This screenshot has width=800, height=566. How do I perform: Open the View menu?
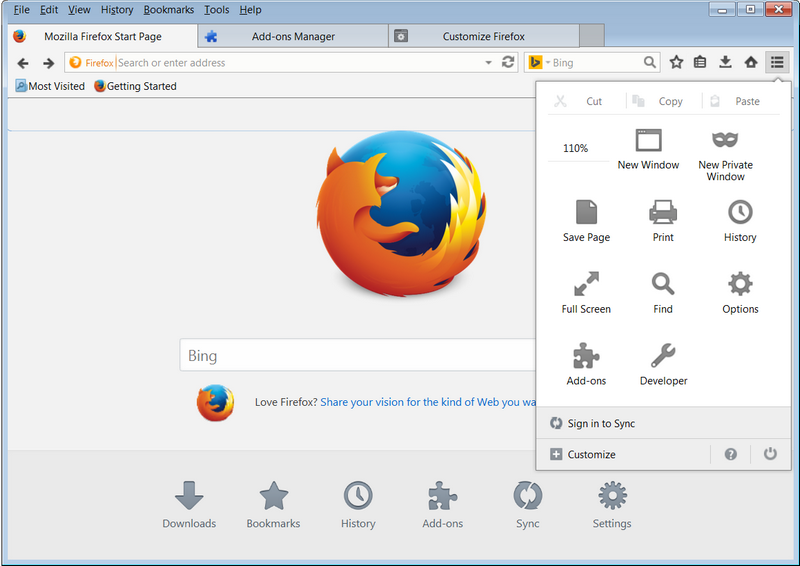(x=79, y=10)
